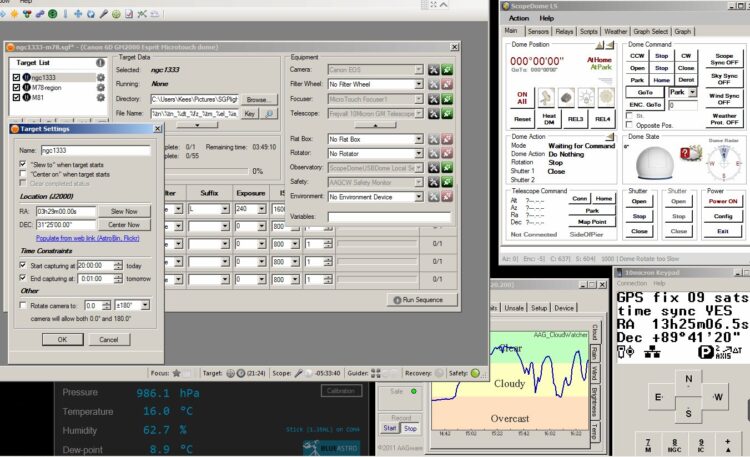The image size is (750, 457).
Task: Click the RA coordinate input field
Action: tap(66, 211)
